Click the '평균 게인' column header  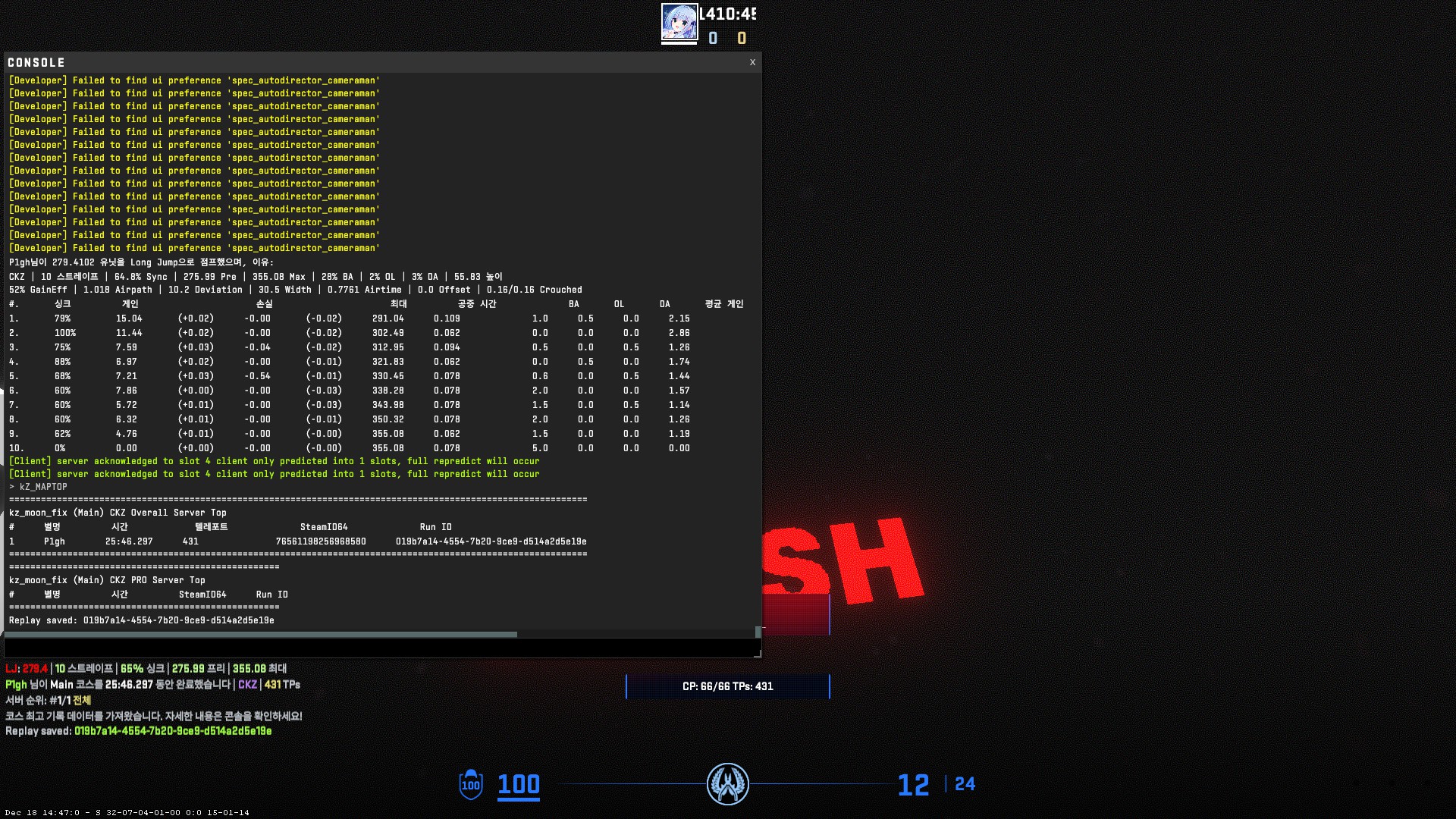724,304
